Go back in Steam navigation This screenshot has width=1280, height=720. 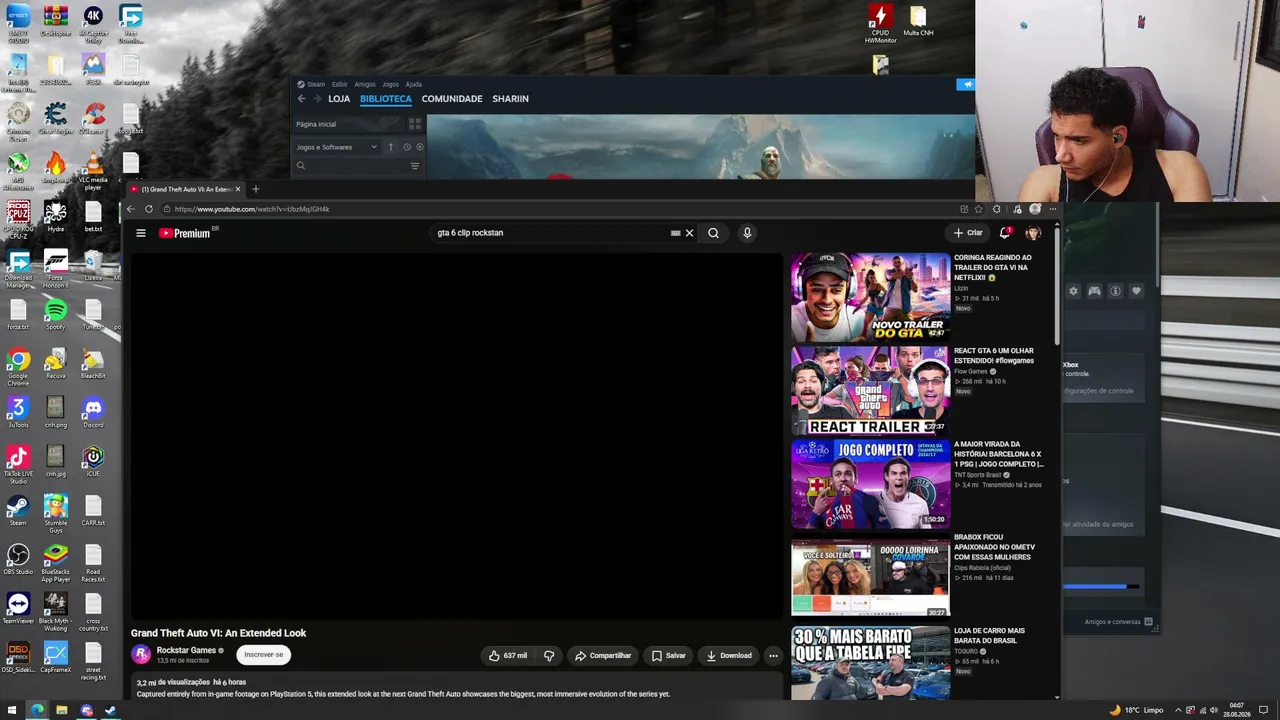301,99
